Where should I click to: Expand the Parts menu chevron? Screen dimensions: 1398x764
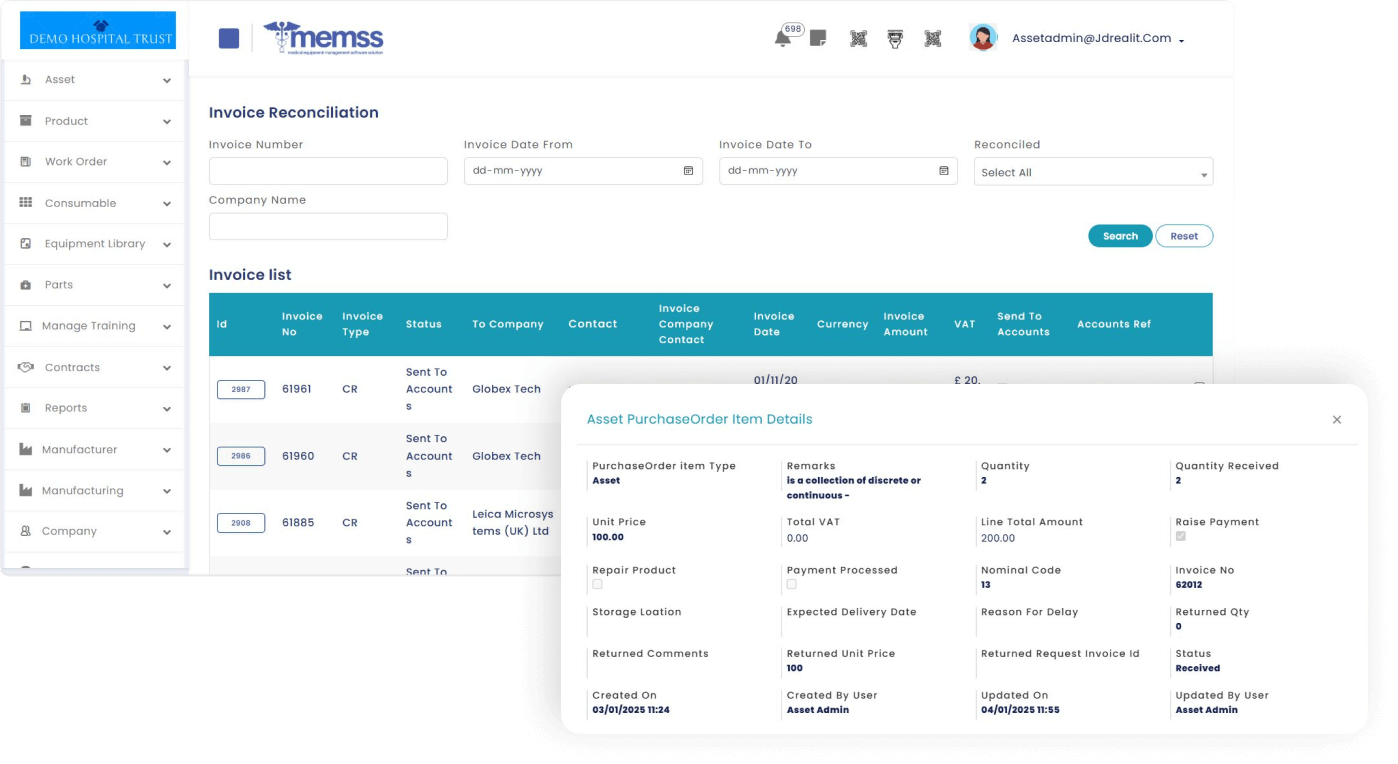[x=167, y=286]
